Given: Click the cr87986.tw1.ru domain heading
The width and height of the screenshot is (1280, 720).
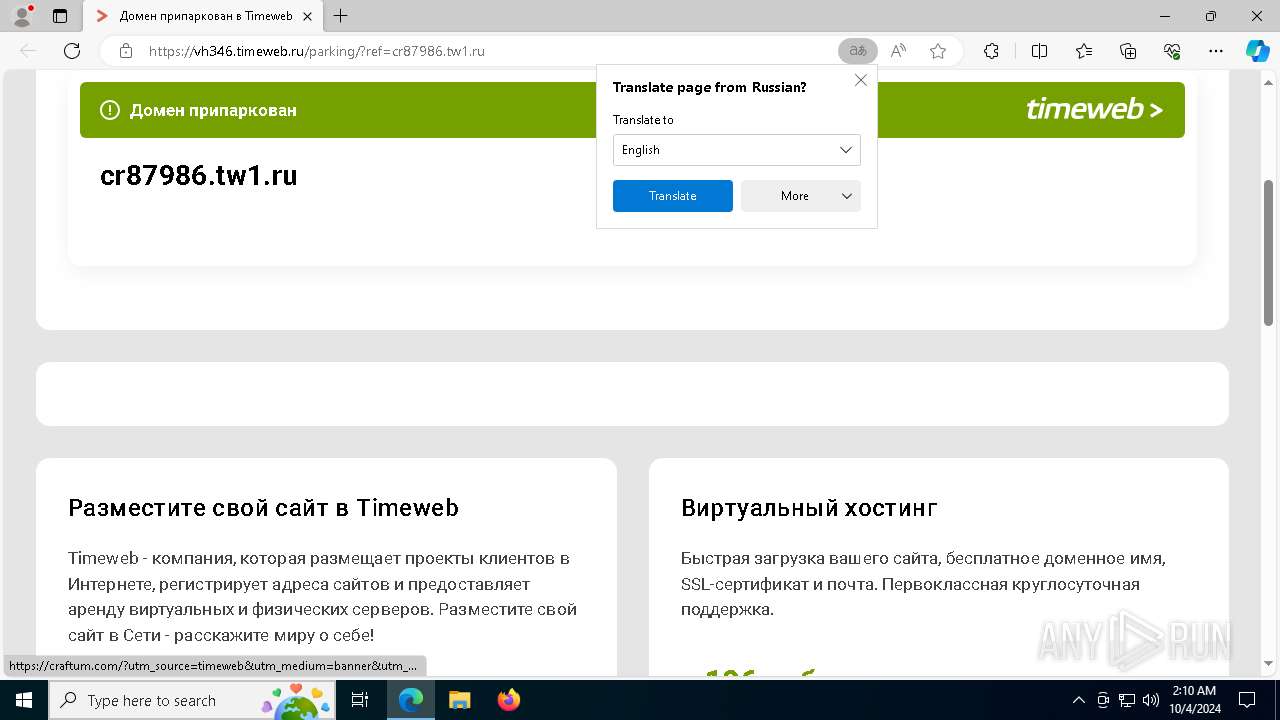Looking at the screenshot, I should coord(199,176).
